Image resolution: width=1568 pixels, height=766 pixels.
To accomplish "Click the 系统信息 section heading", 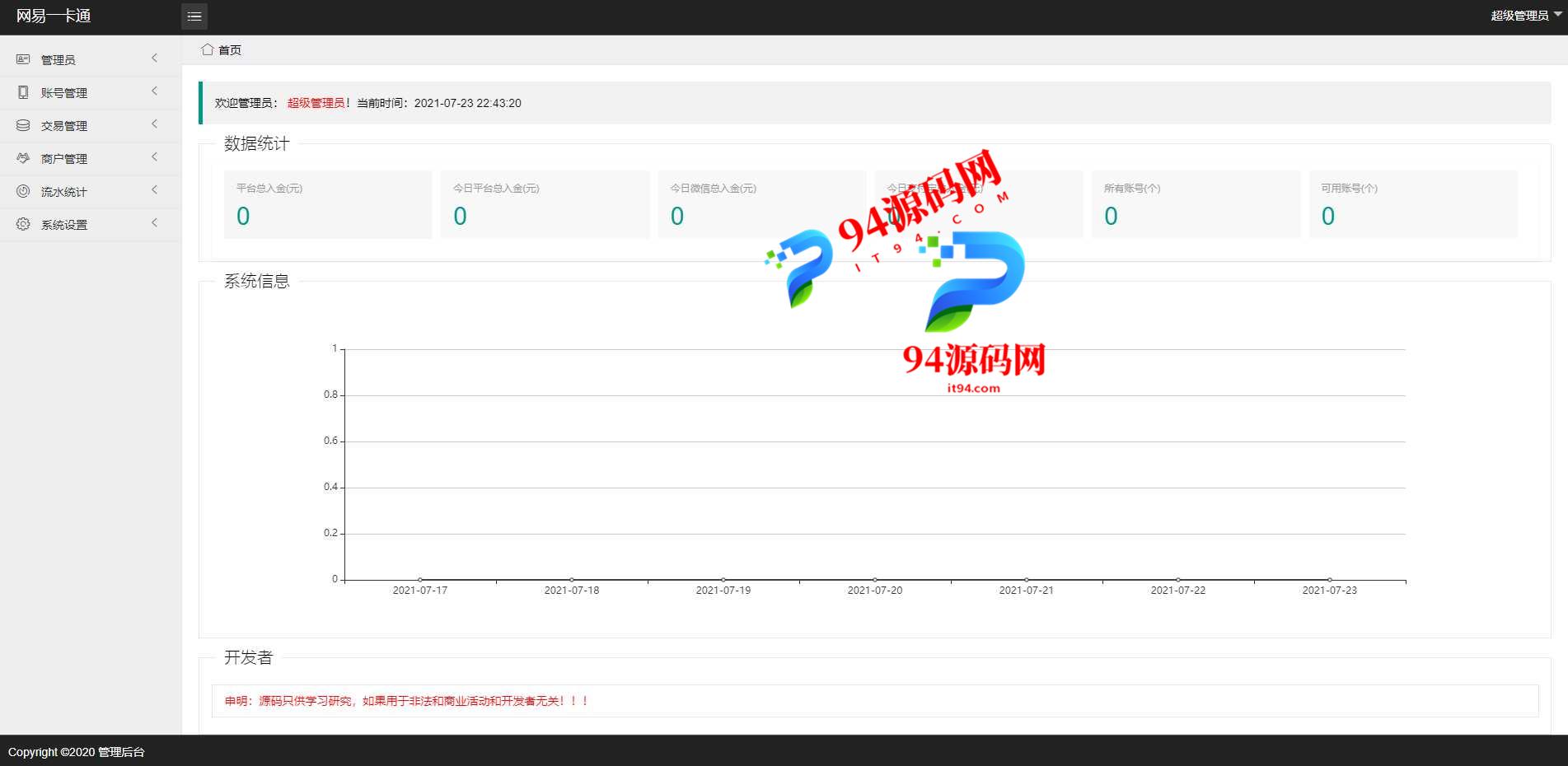I will click(257, 282).
